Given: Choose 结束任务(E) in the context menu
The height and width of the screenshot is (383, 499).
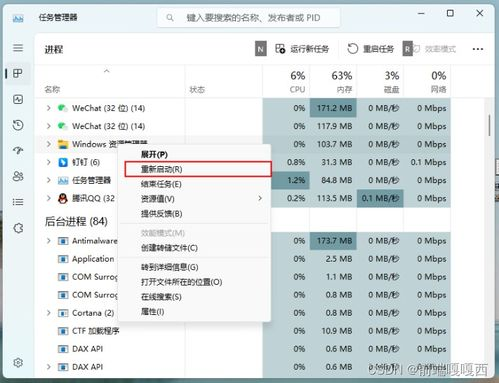Looking at the screenshot, I should (x=194, y=184).
